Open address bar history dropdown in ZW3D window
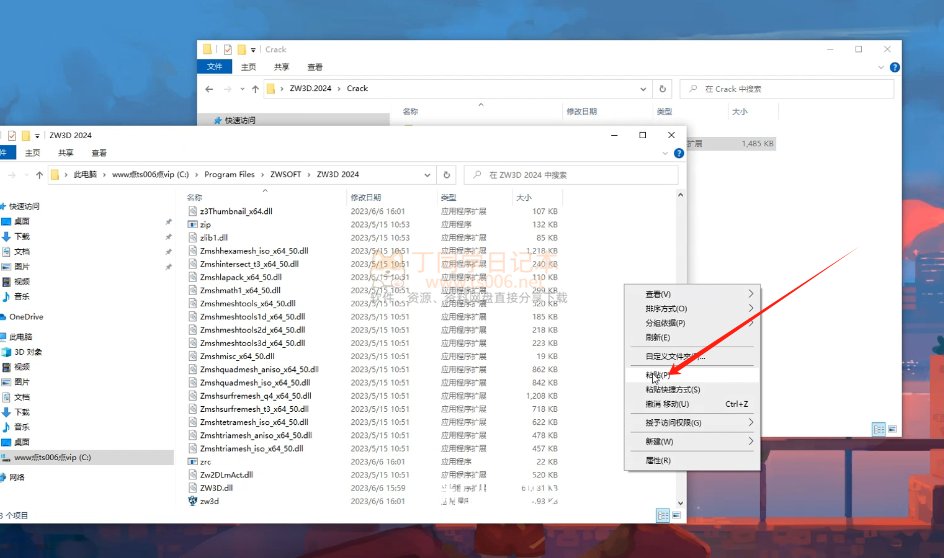 coord(428,174)
